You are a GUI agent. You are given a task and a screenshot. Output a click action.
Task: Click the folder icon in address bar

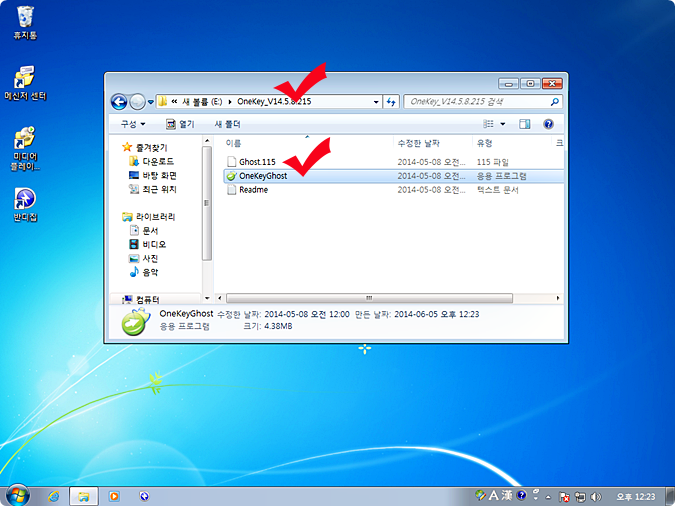163,102
